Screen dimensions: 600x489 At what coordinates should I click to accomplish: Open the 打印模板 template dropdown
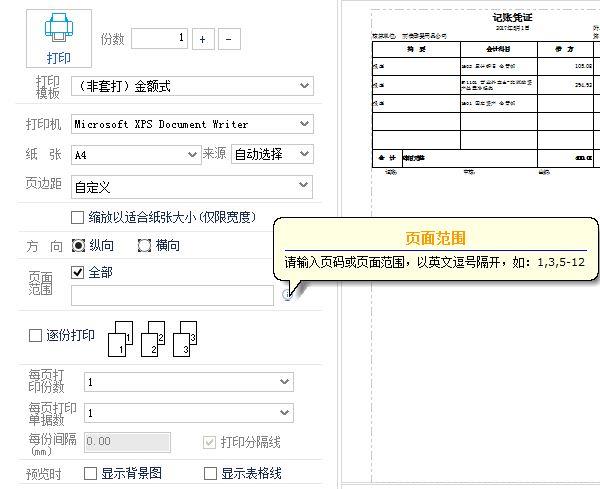click(x=192, y=86)
